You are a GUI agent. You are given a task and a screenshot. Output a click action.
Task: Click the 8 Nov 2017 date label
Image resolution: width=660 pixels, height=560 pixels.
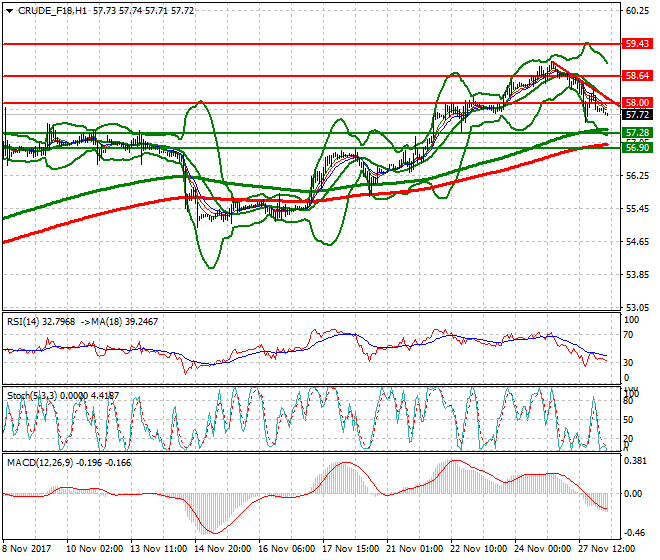tap(27, 549)
